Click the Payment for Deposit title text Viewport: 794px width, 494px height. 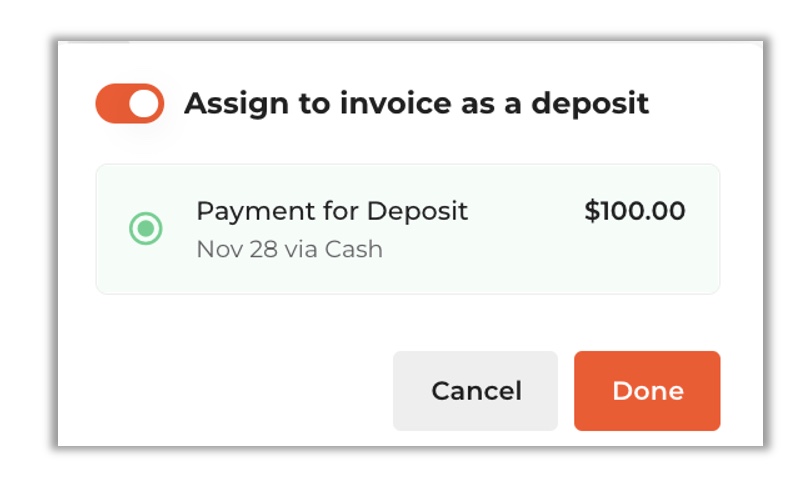pos(332,211)
